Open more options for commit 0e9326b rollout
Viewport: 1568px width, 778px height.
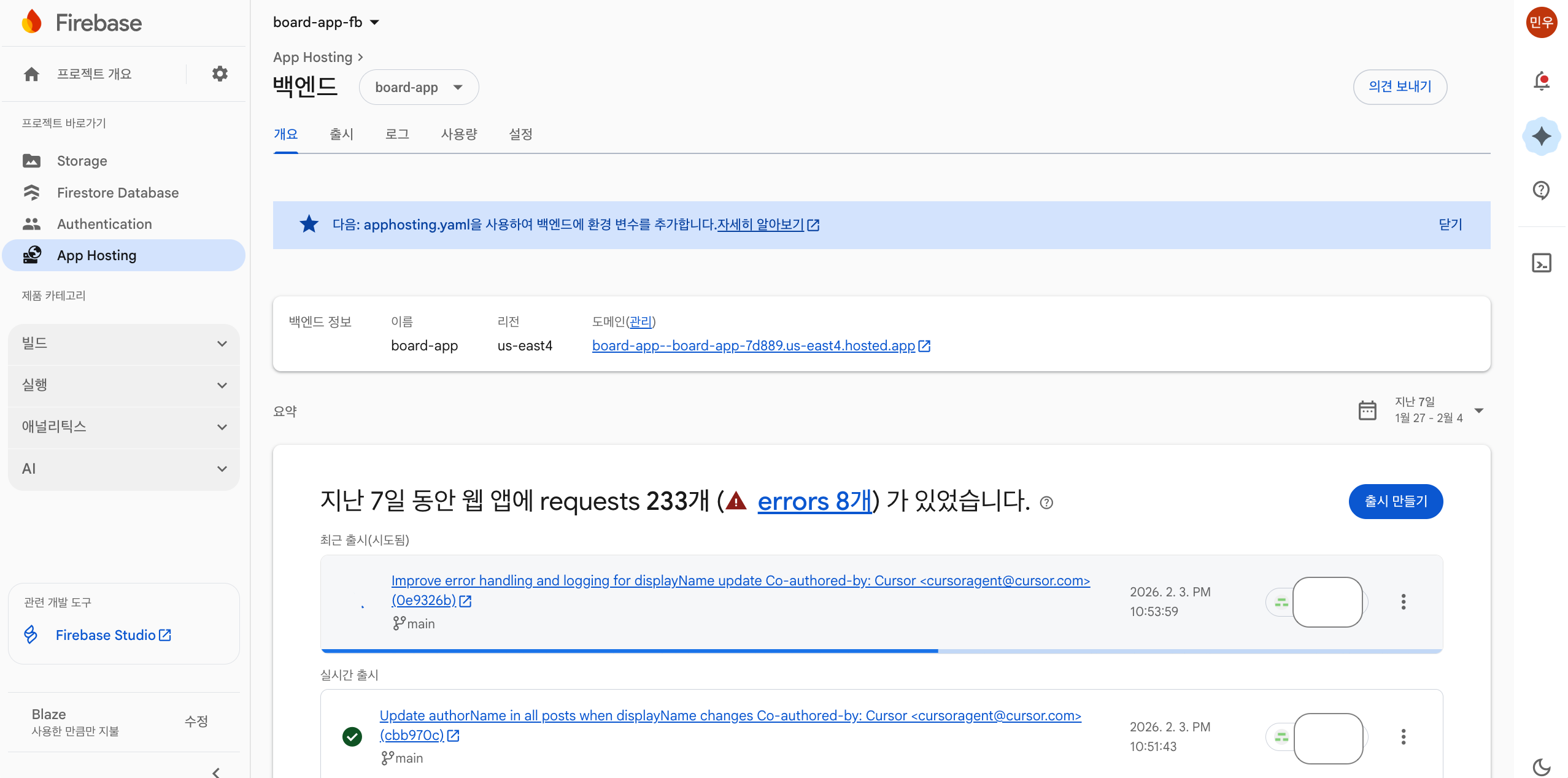coord(1403,602)
